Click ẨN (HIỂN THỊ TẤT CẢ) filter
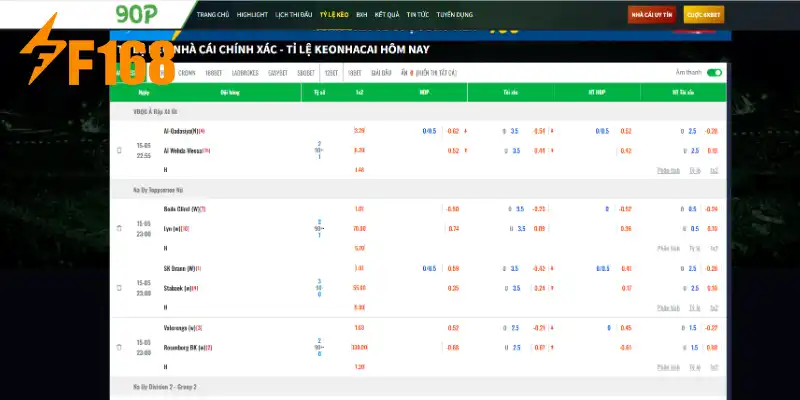This screenshot has width=800, height=400. point(429,73)
